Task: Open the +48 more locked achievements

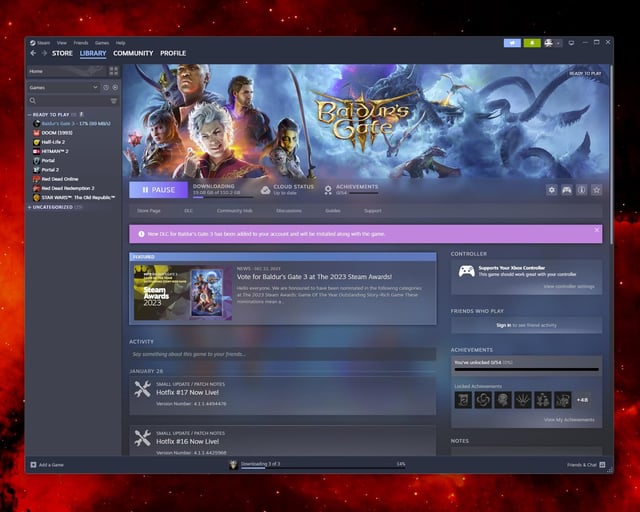Action: (x=582, y=400)
